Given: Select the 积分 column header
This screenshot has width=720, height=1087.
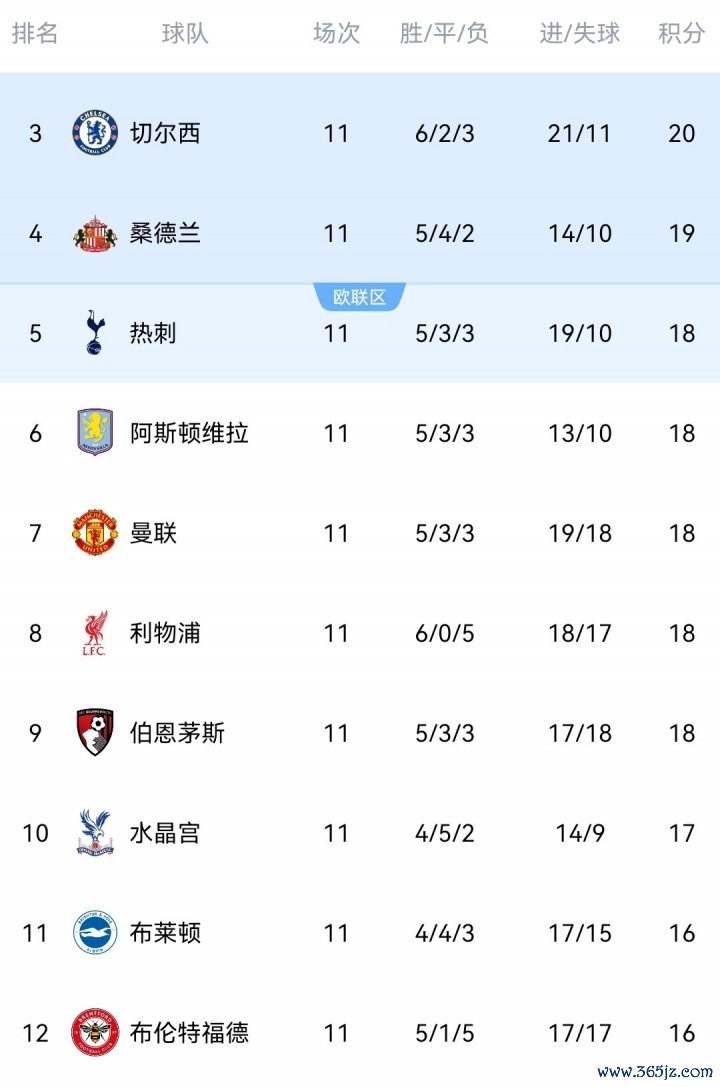Looking at the screenshot, I should point(681,33).
